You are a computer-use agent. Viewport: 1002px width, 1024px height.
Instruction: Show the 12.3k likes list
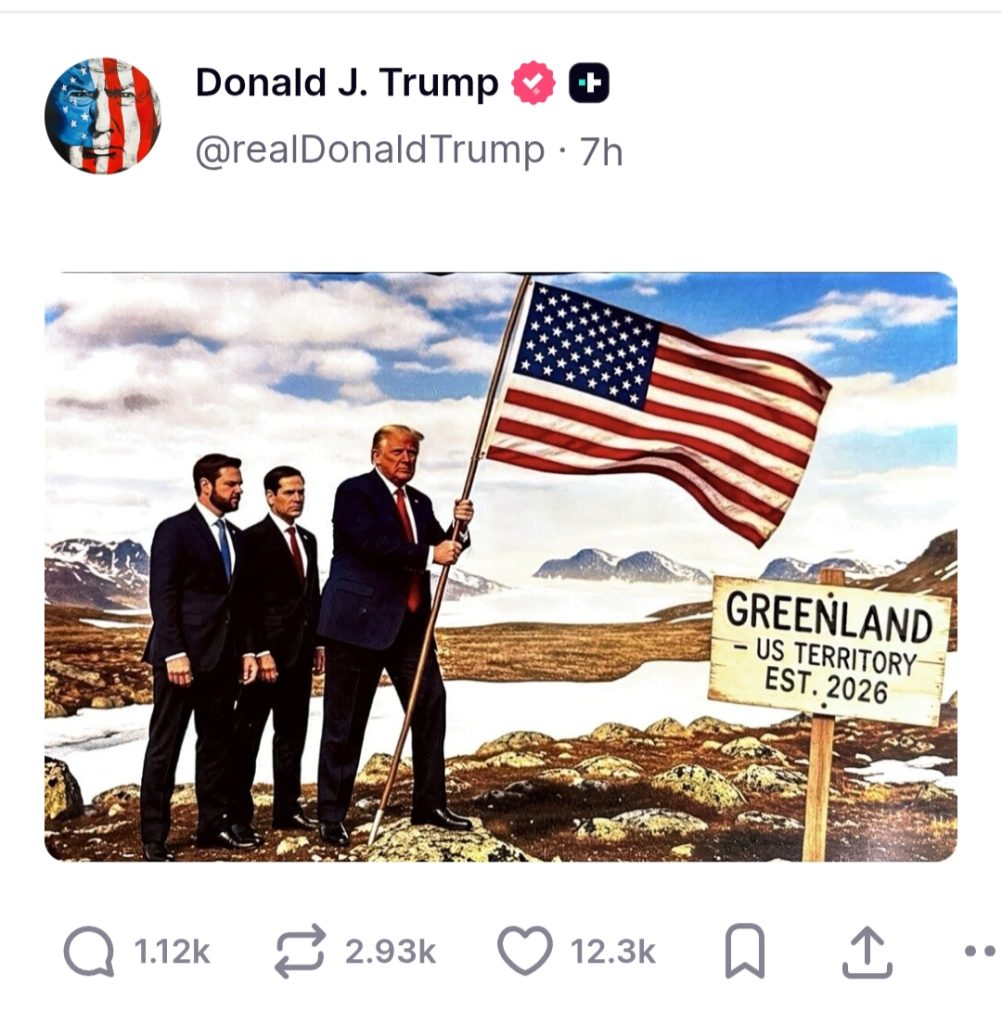(613, 952)
